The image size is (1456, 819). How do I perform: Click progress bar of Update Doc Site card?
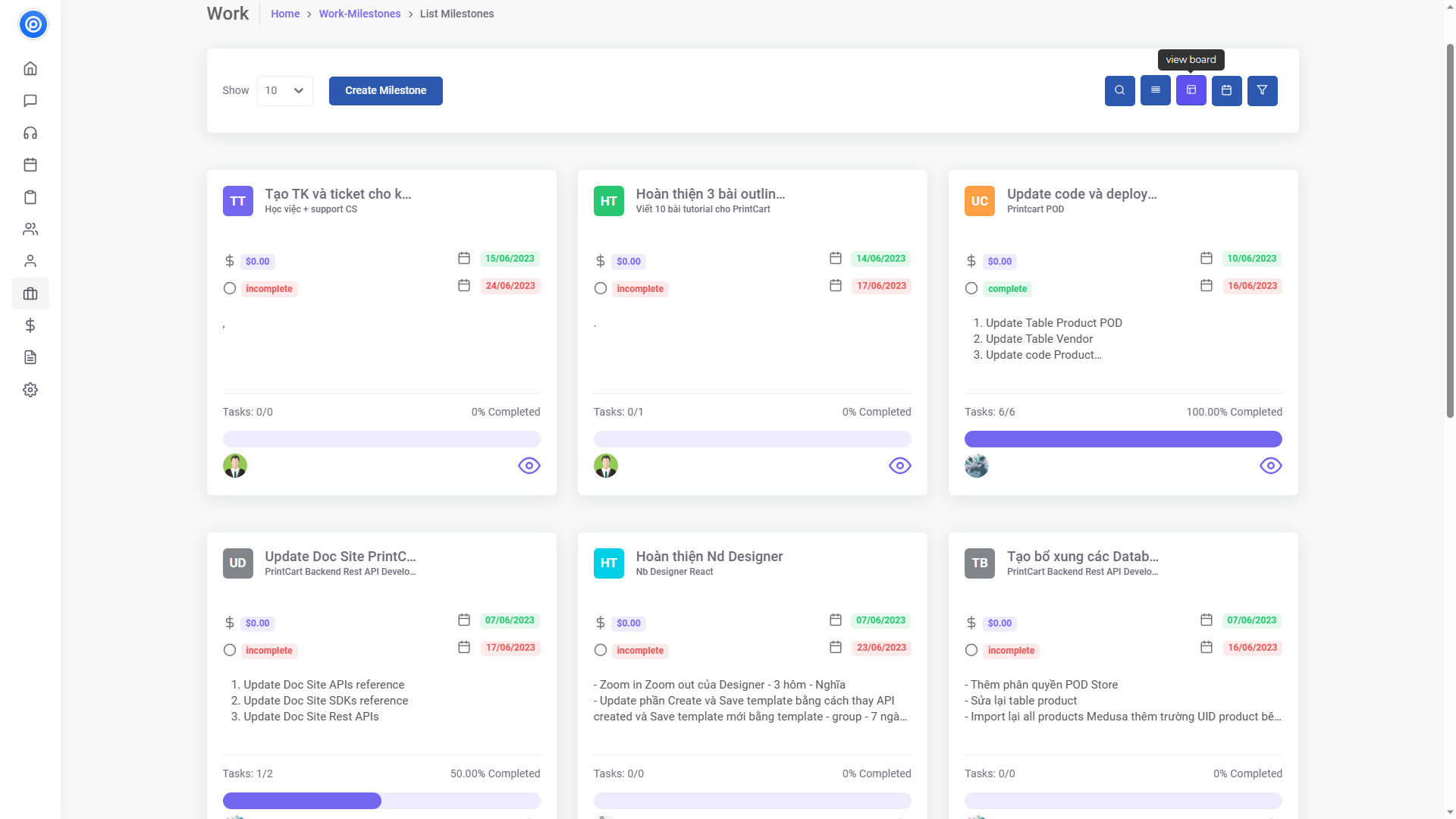(381, 801)
